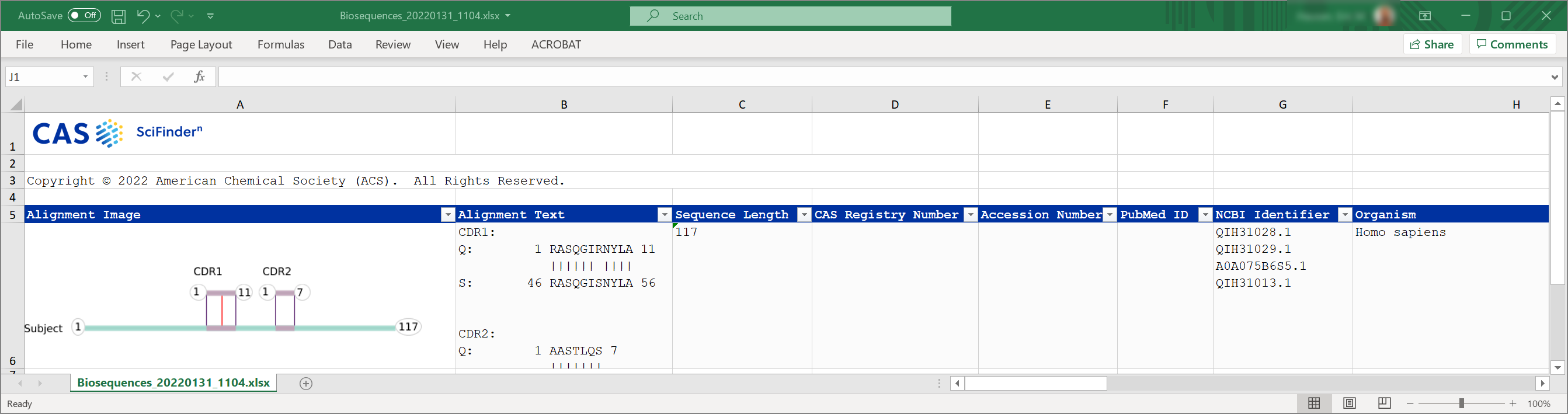Open Customize Quick Access Toolbar menu
This screenshot has width=1568, height=414.
click(x=211, y=16)
